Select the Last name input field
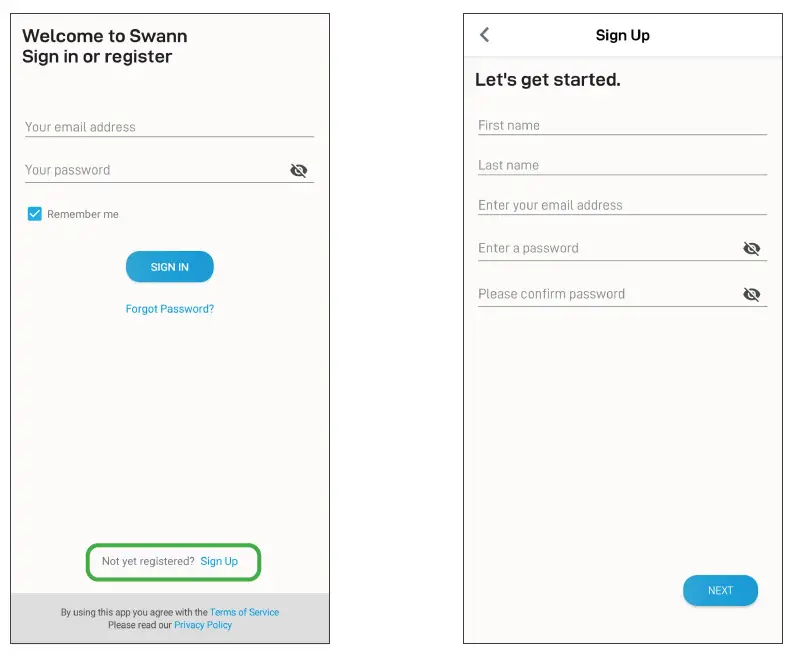Screen dimensions: 794x665 (x=621, y=165)
